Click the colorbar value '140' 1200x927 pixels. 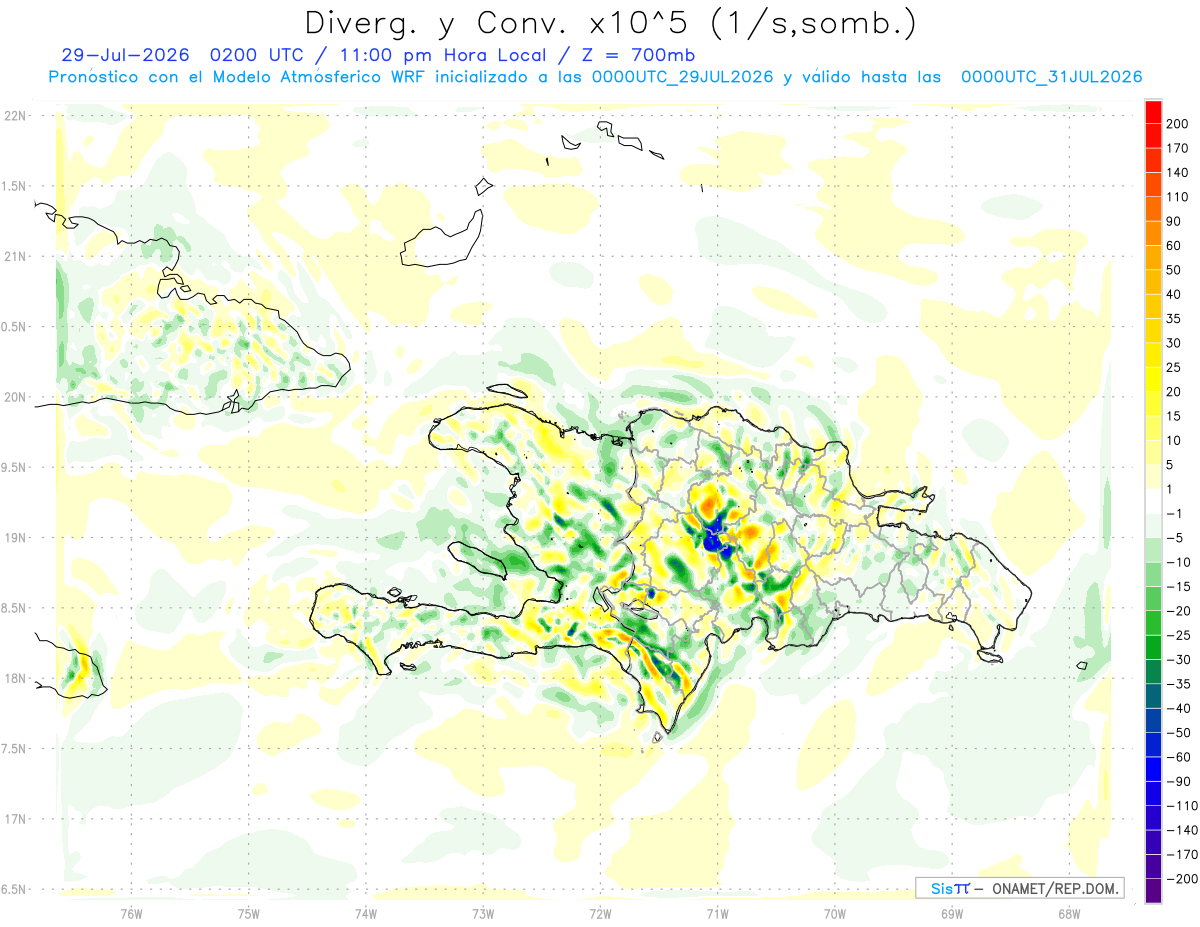pos(1177,173)
